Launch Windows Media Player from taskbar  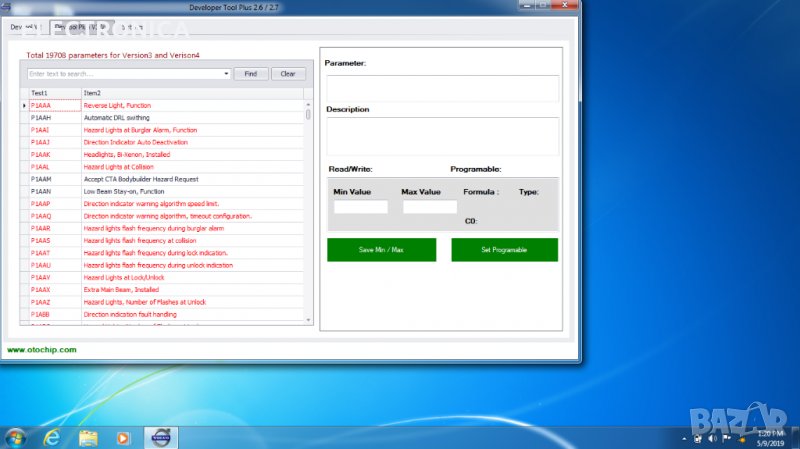124,437
